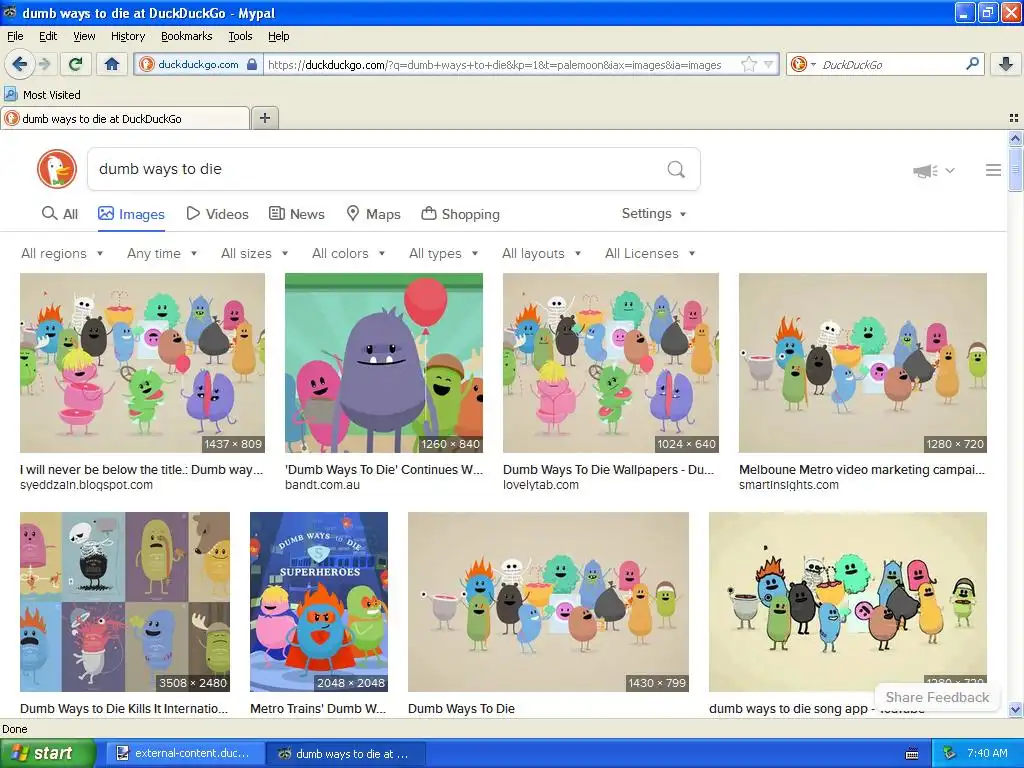Viewport: 1024px width, 768px height.
Task: Open search engine selector dropdown
Action: pos(803,64)
